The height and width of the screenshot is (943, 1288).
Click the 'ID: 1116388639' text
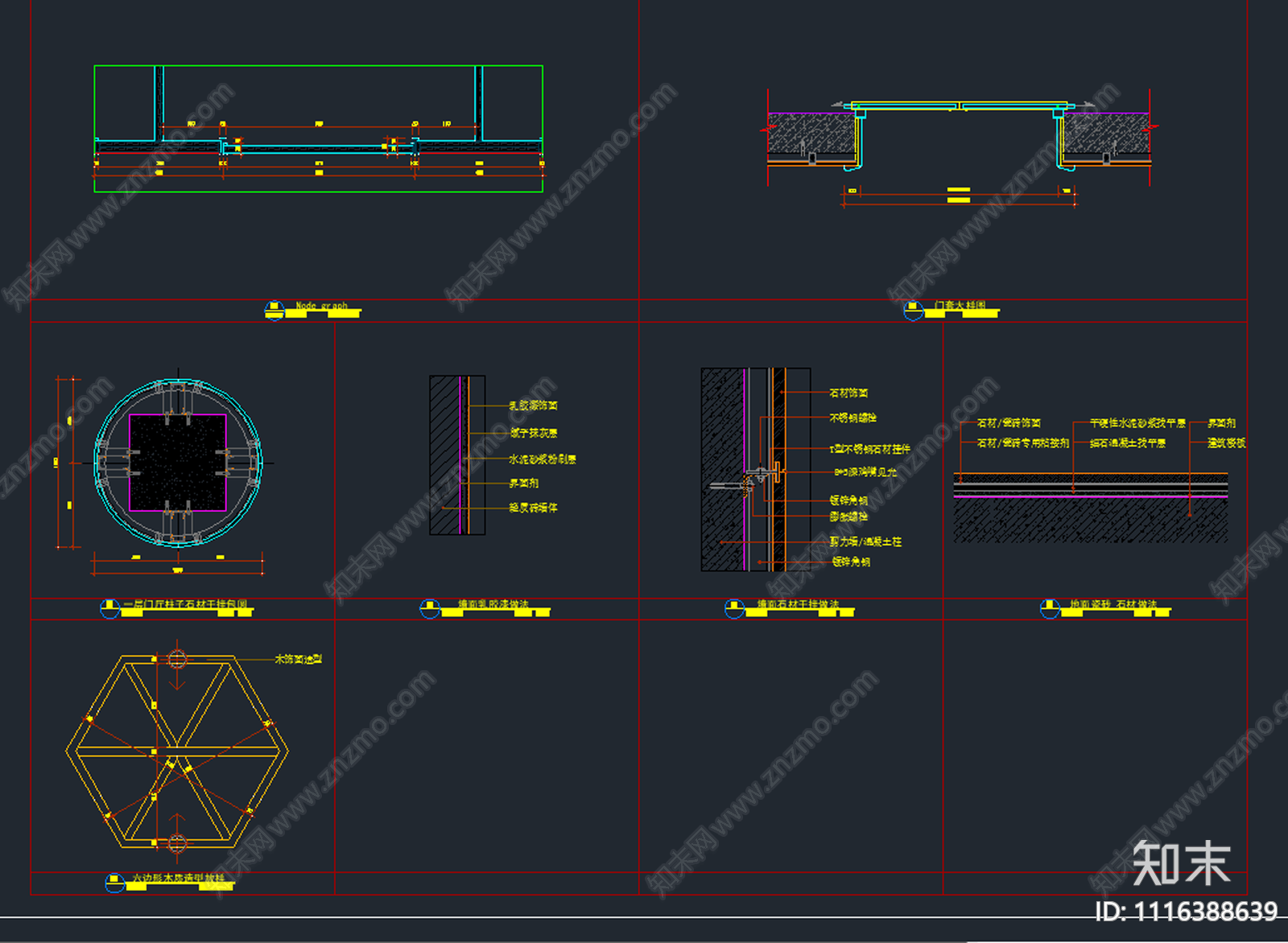[1186, 912]
